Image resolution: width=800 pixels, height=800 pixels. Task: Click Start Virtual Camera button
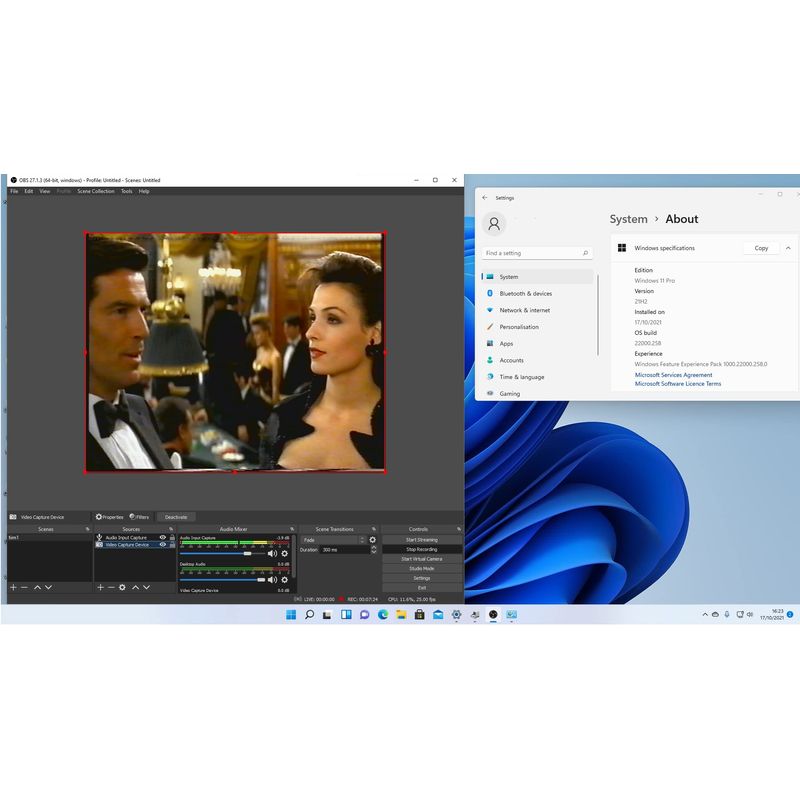point(422,559)
